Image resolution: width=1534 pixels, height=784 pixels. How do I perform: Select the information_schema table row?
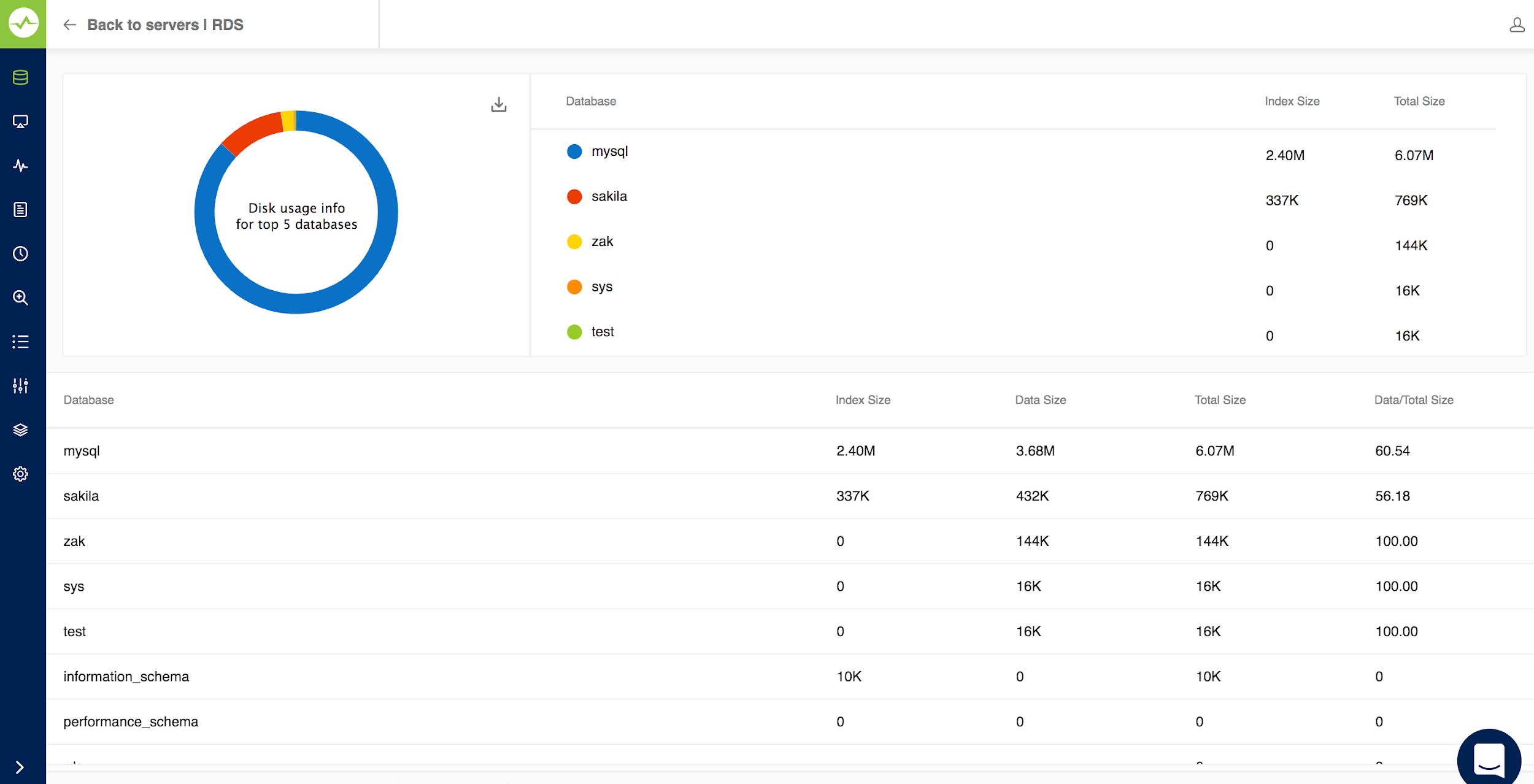126,677
